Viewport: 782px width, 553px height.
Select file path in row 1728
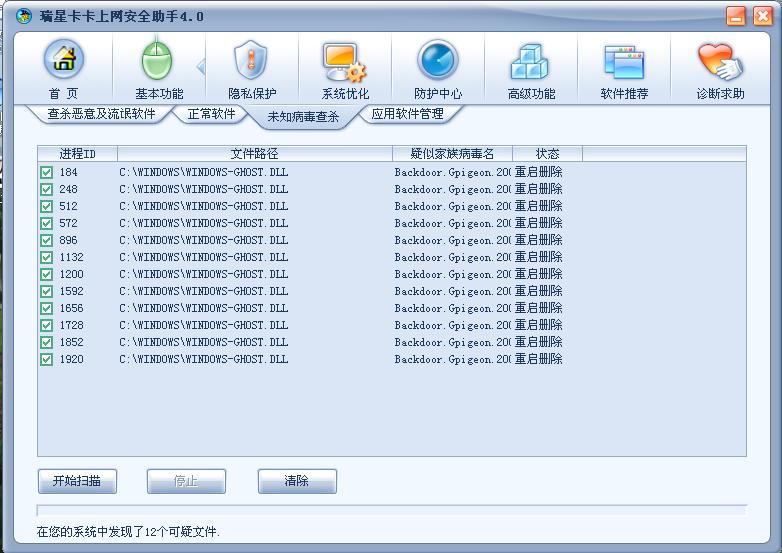[203, 325]
